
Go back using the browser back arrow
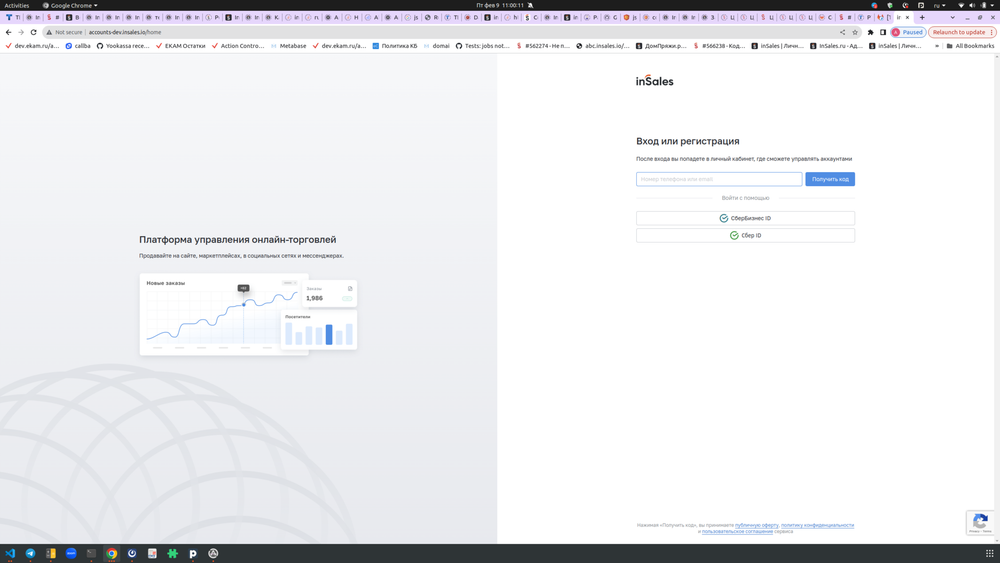click(x=8, y=32)
